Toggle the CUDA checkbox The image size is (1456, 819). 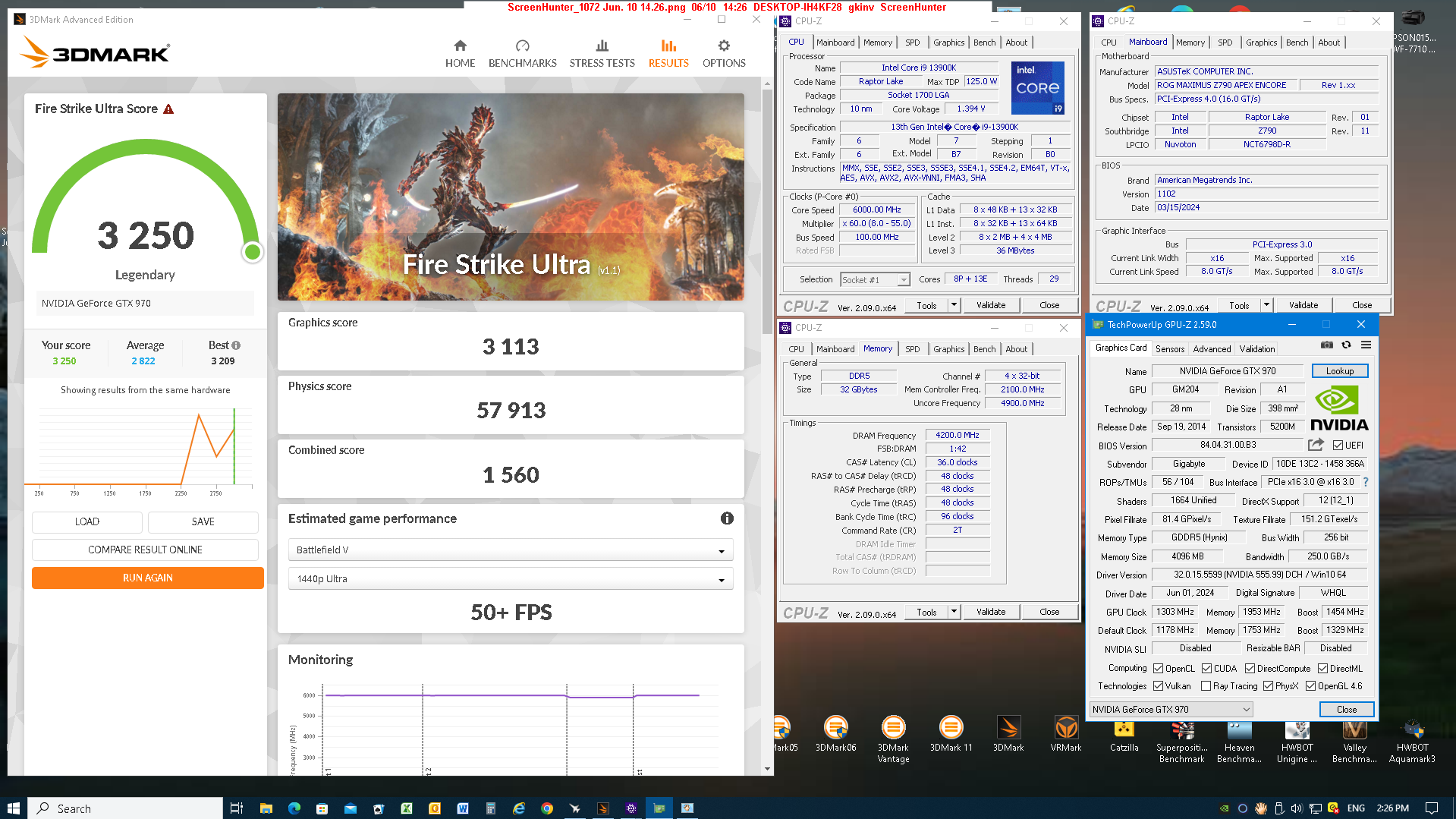tap(1206, 669)
